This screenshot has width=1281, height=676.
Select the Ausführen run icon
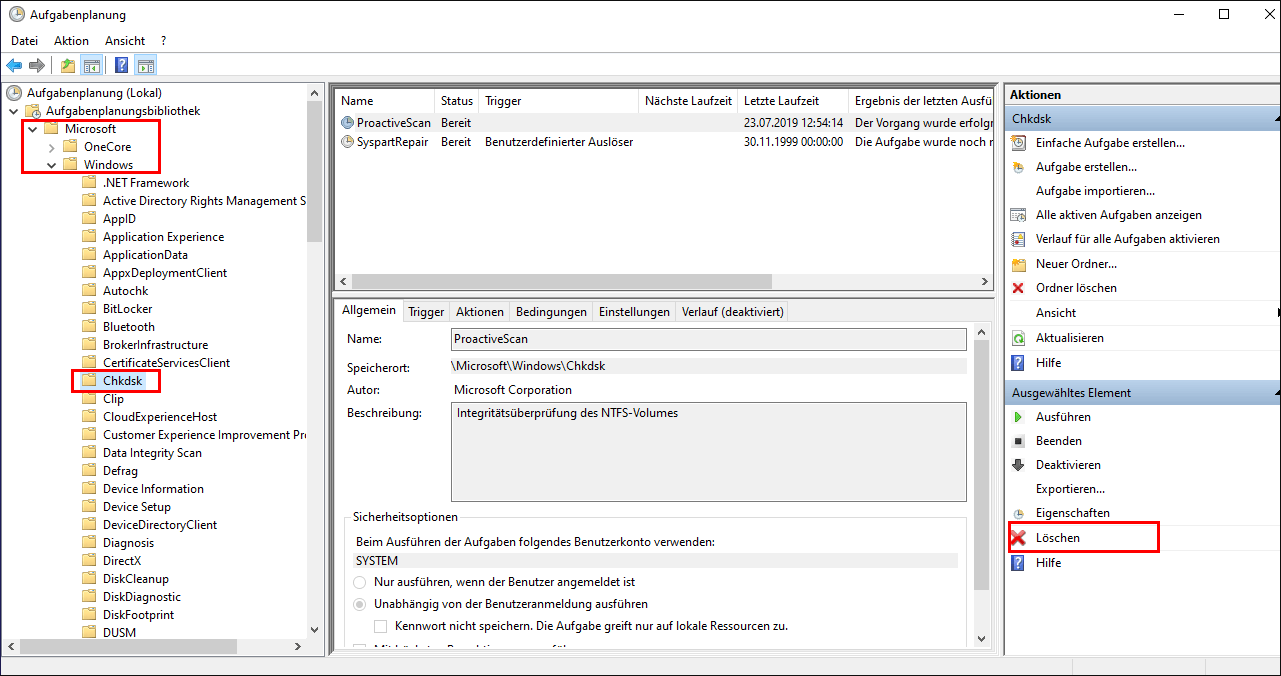point(1018,417)
